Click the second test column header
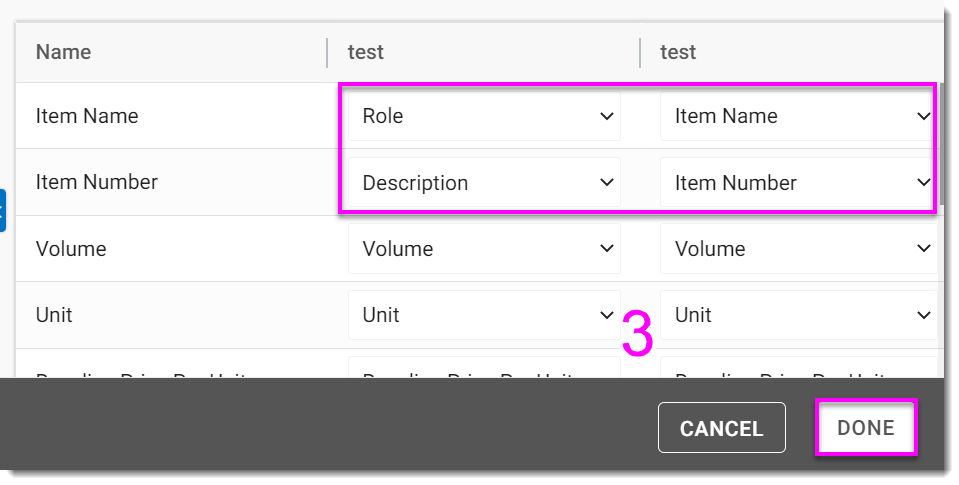The image size is (959, 485). [x=678, y=52]
